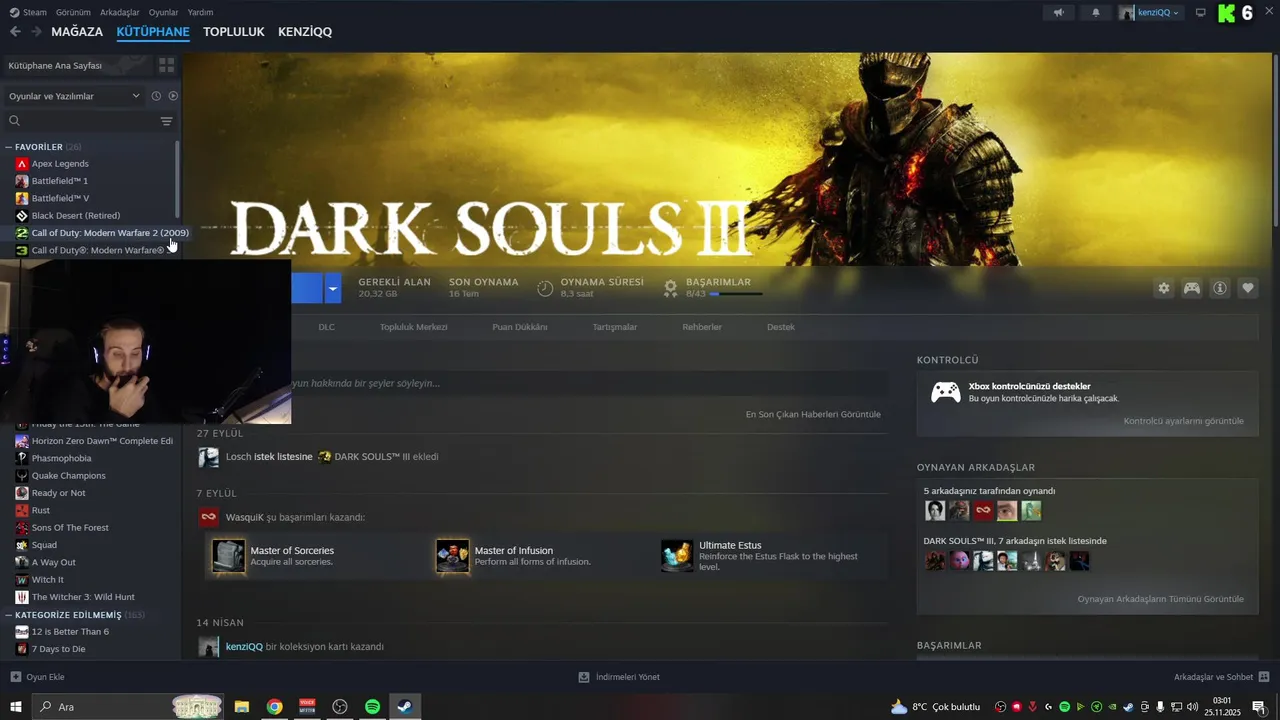Viewport: 1280px width, 720px height.
Task: Select The Witcher 3: Wild Hunt
Action: tap(83, 597)
